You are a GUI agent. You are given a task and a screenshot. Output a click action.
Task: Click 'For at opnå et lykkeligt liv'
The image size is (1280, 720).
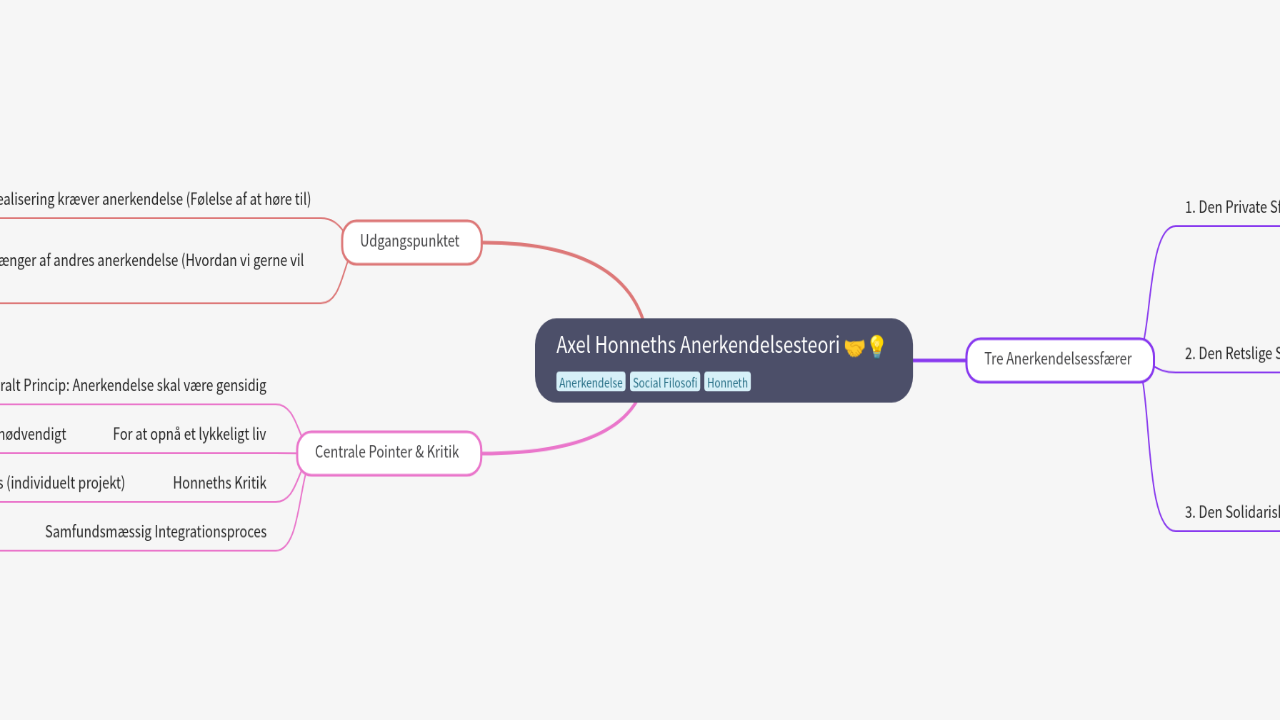point(189,434)
